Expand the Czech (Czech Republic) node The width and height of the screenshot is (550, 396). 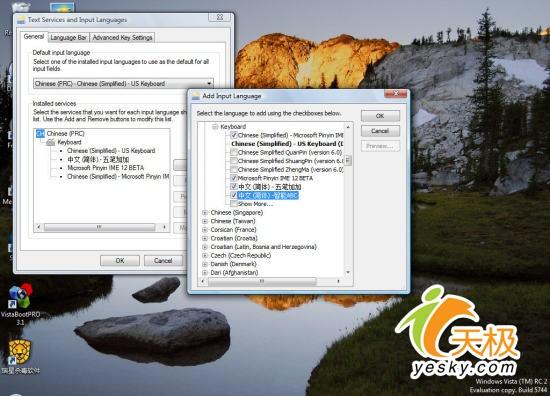[x=205, y=255]
